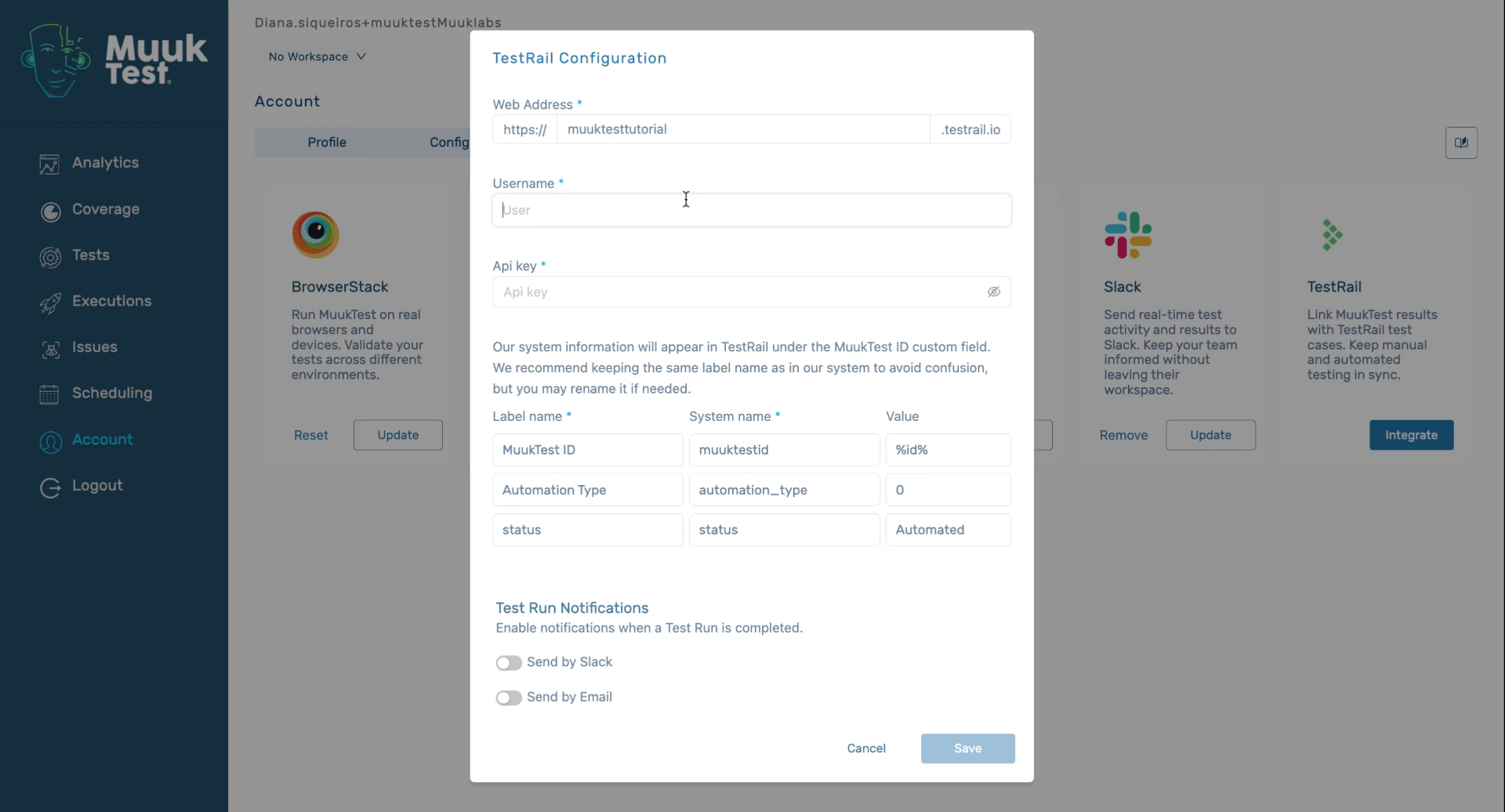The height and width of the screenshot is (812, 1505).
Task: Click the Coverage pie icon in sidebar
Action: tap(50, 211)
